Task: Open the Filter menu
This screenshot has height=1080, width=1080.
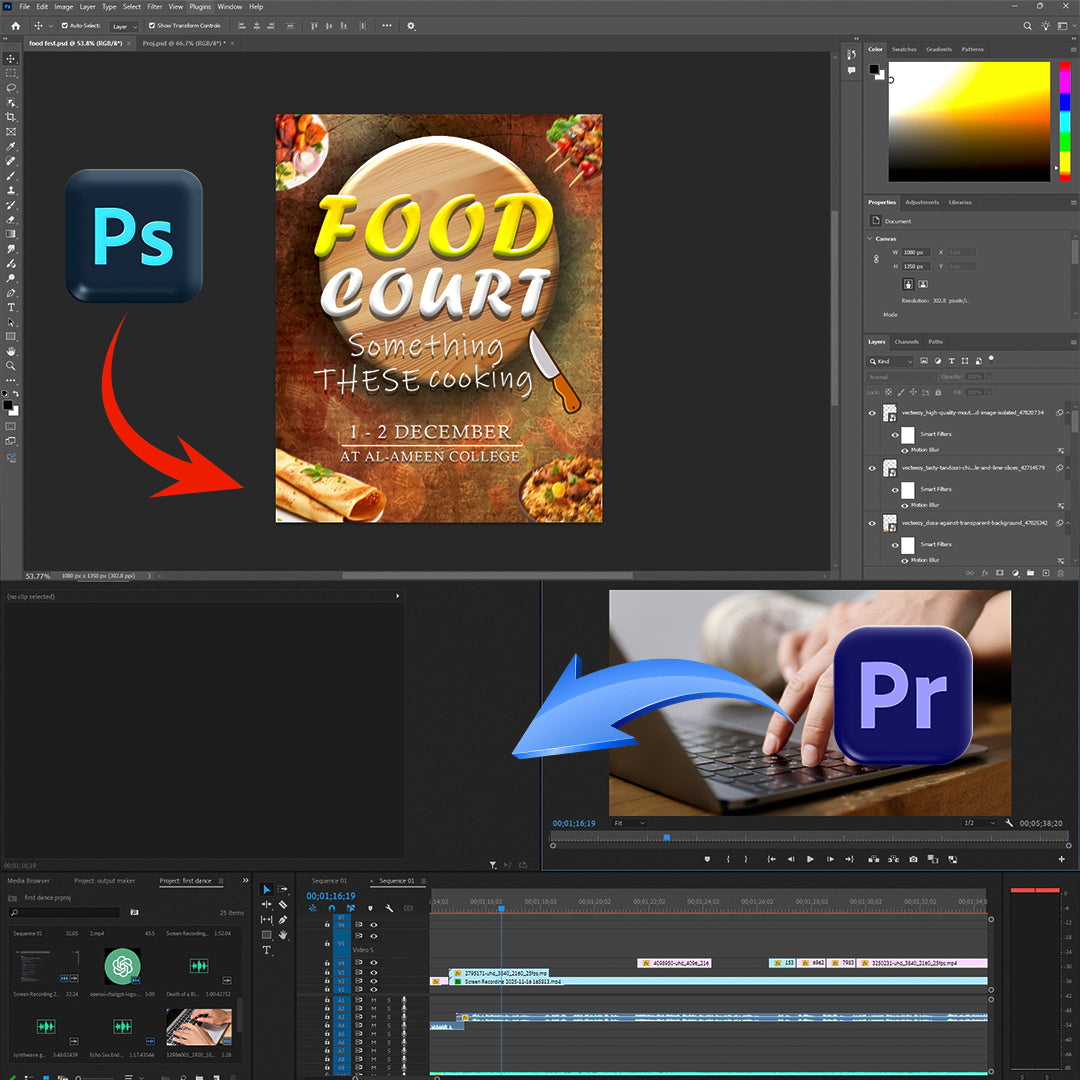Action: point(154,6)
